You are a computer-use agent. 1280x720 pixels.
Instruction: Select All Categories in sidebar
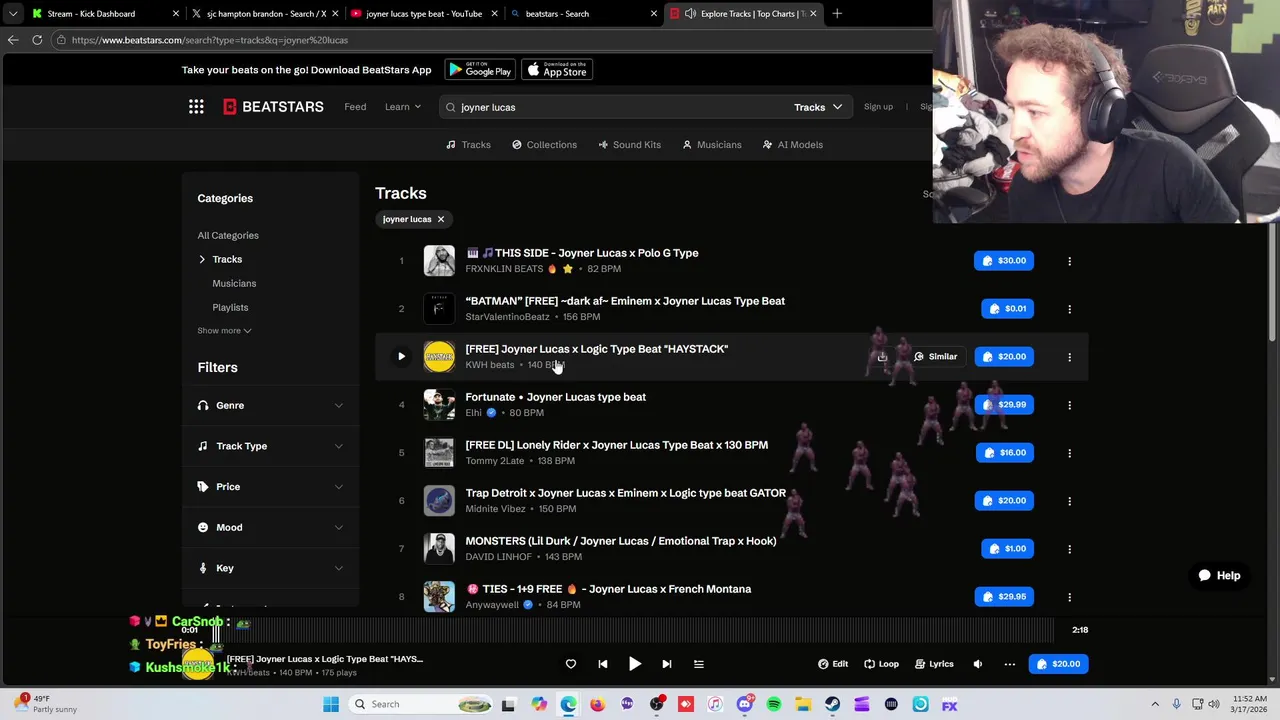click(x=228, y=236)
